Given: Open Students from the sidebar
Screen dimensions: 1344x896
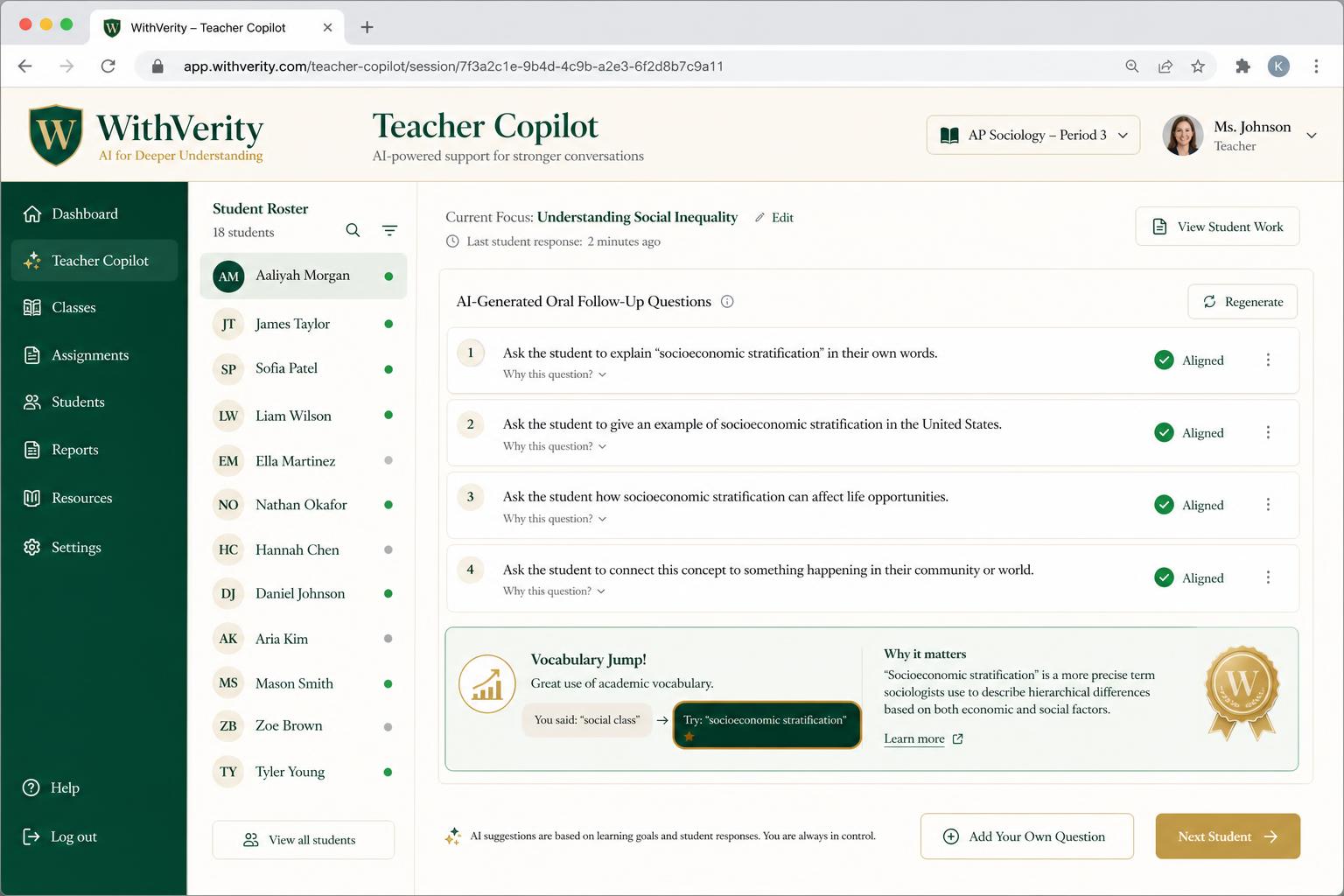Looking at the screenshot, I should coord(94,402).
